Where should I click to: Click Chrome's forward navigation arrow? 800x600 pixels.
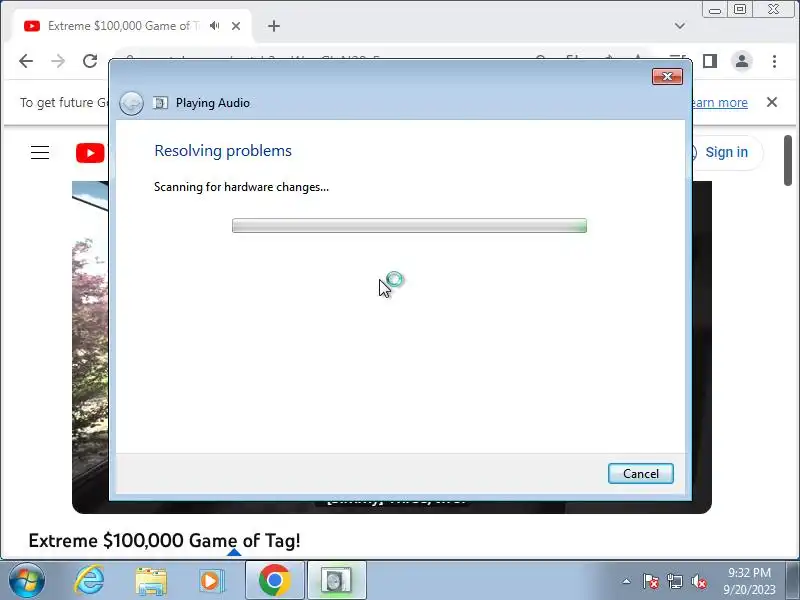click(58, 61)
